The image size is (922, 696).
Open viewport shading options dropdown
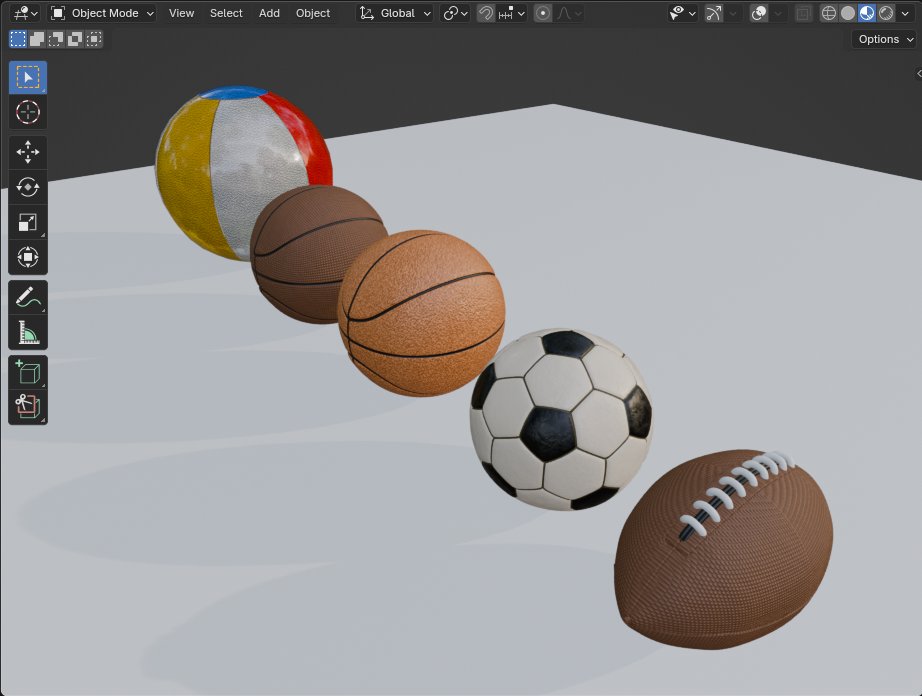click(x=905, y=13)
